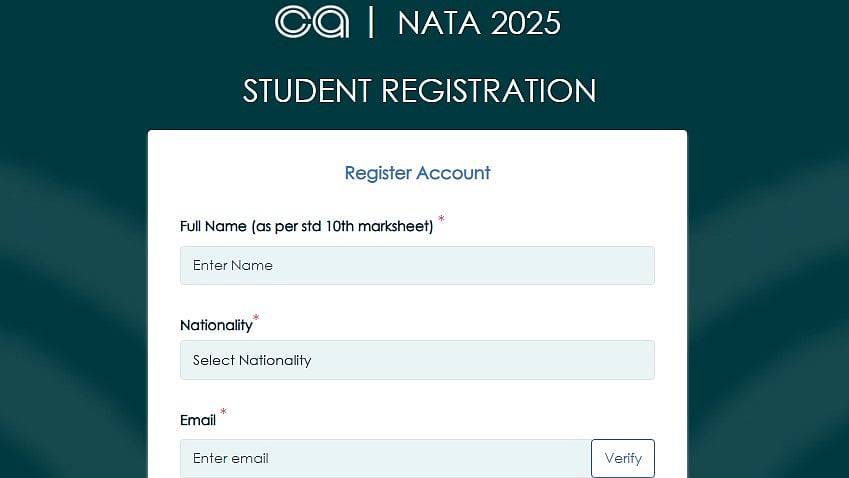Viewport: 849px width, 478px height.
Task: Click the word 'REGISTRATION' in the page heading
Action: point(489,91)
